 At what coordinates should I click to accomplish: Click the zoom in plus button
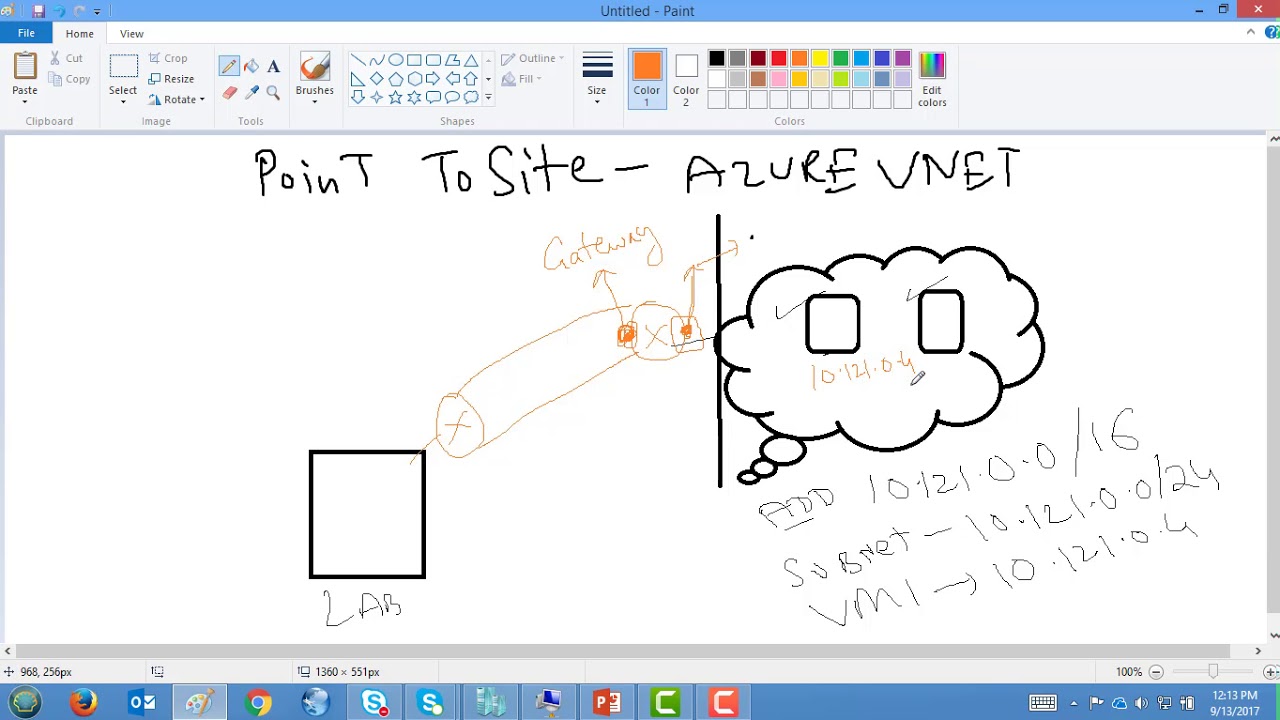[1271, 672]
